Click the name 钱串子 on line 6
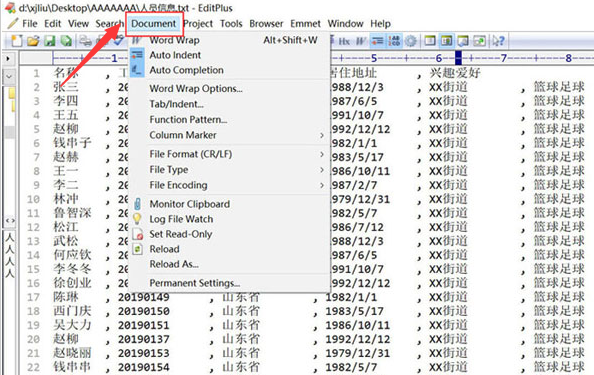This screenshot has height=375, width=594. (72, 143)
